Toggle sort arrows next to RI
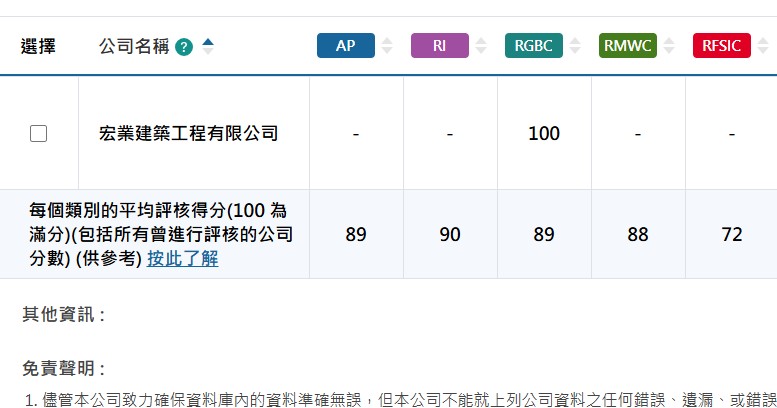Screen dimensions: 777x408 point(481,46)
